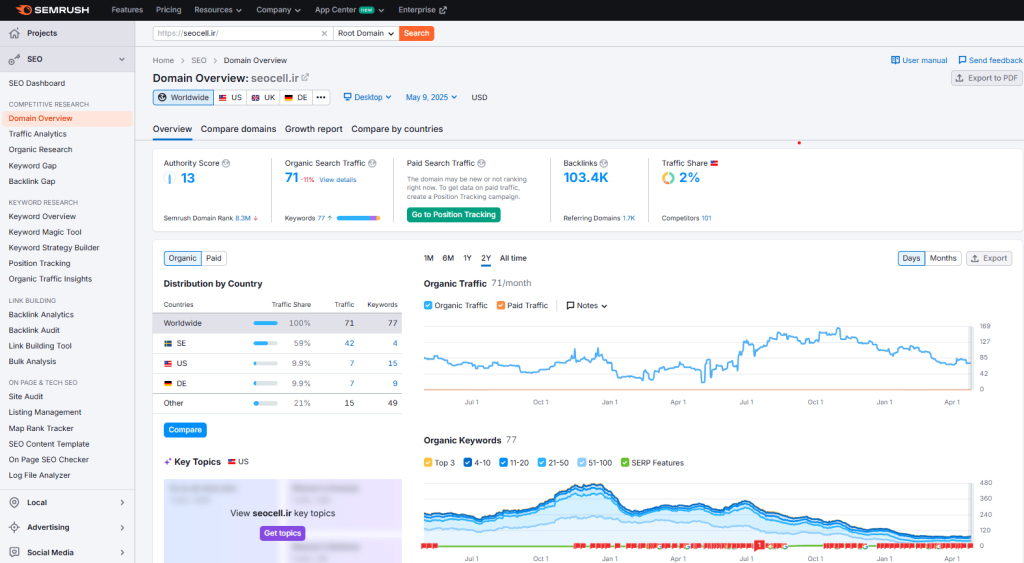Collapse the SEO sidebar section
This screenshot has width=1024, height=563.
tap(122, 59)
